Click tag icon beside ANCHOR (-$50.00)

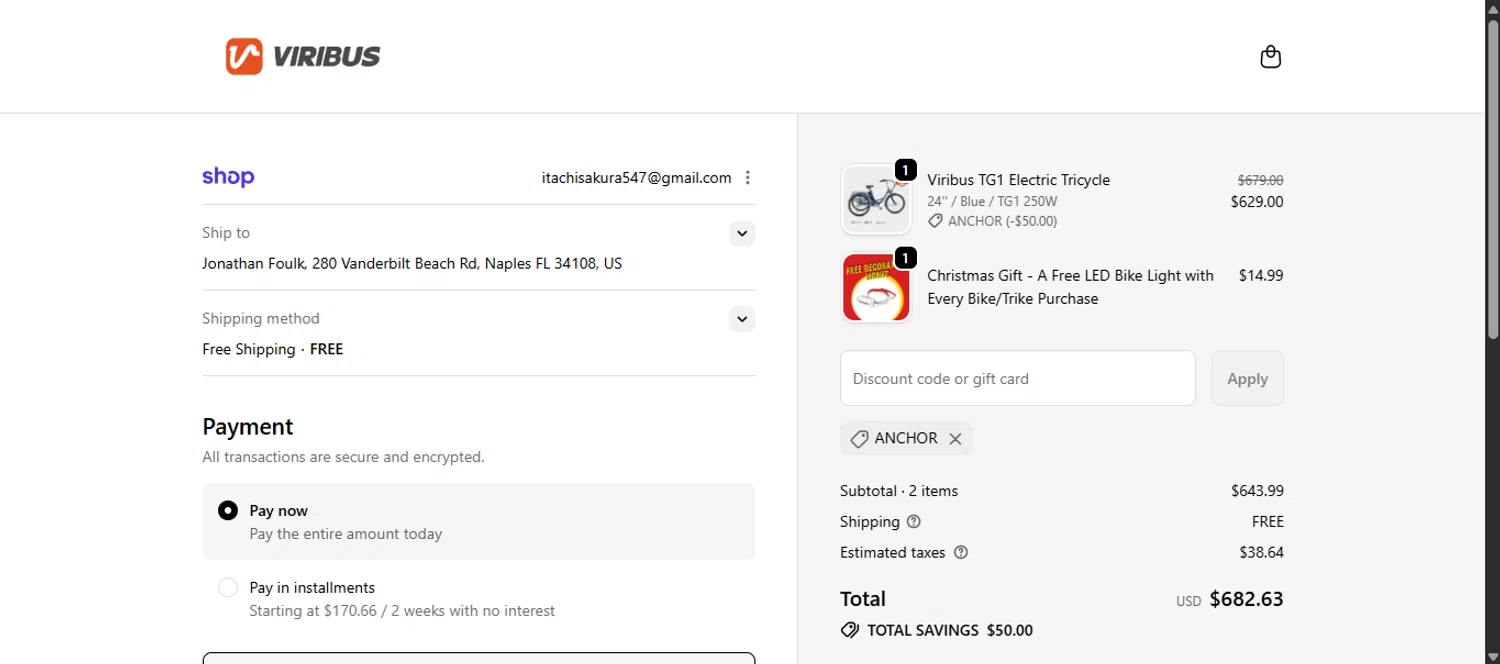pyautogui.click(x=935, y=221)
